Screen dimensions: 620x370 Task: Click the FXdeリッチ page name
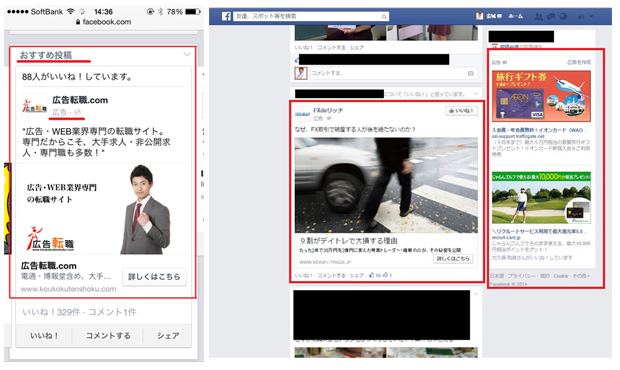[328, 110]
